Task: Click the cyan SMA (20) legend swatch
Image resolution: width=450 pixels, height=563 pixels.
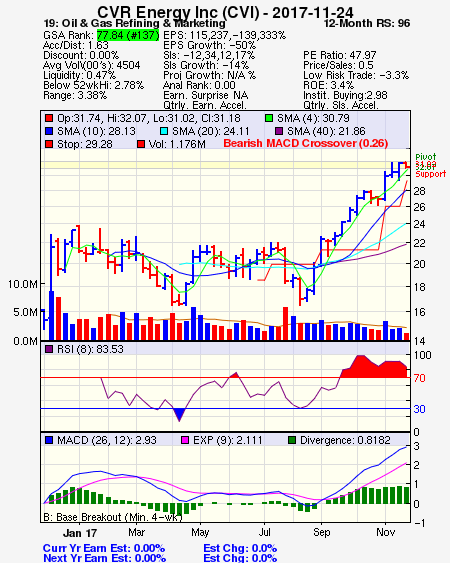Action: (164, 131)
